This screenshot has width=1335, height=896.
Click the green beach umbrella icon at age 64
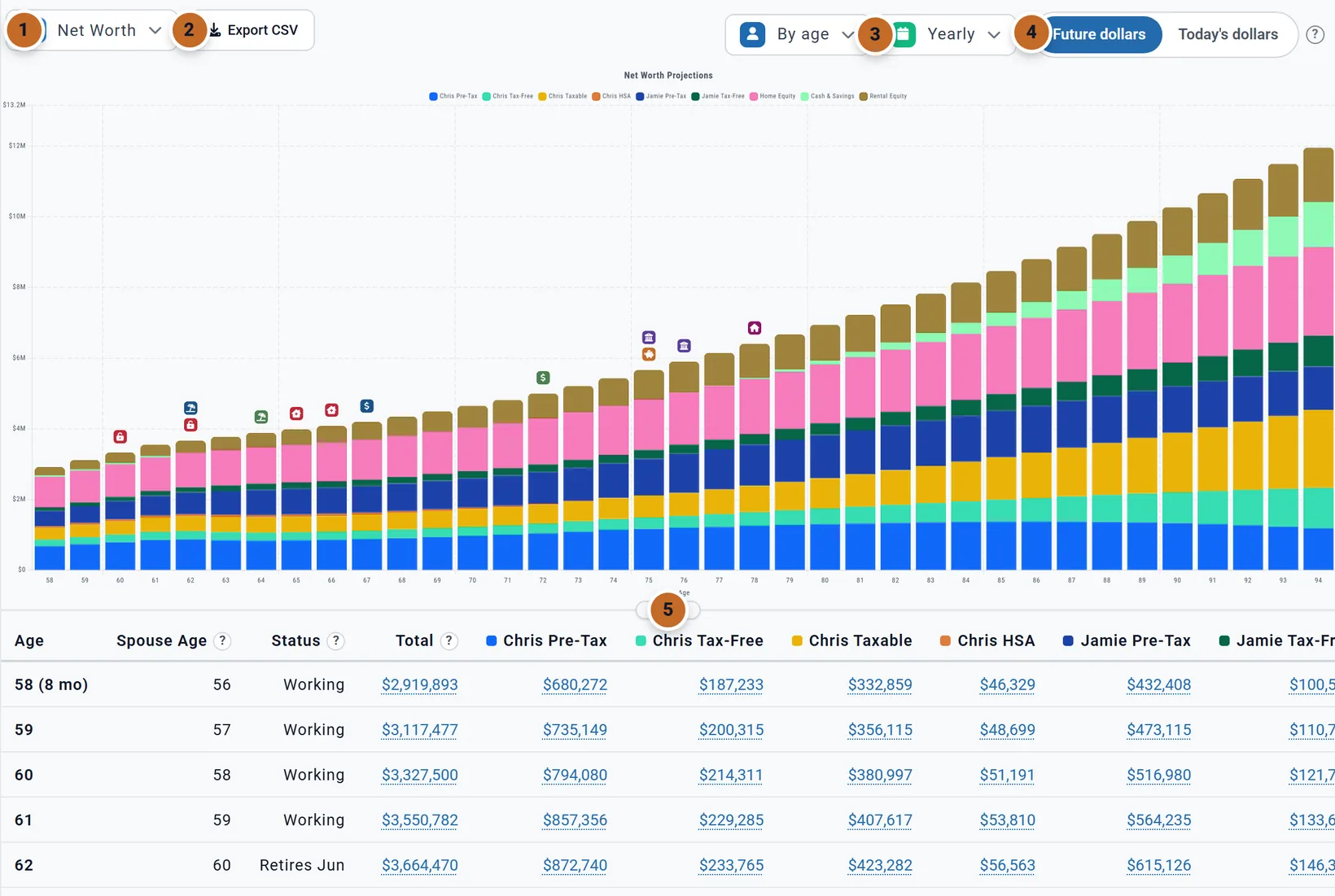coord(261,417)
